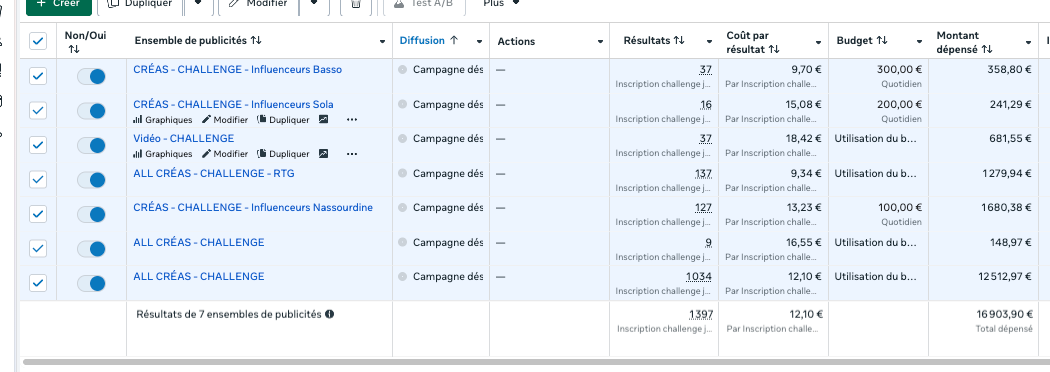Sort by Montant dépensé column

click(987, 50)
